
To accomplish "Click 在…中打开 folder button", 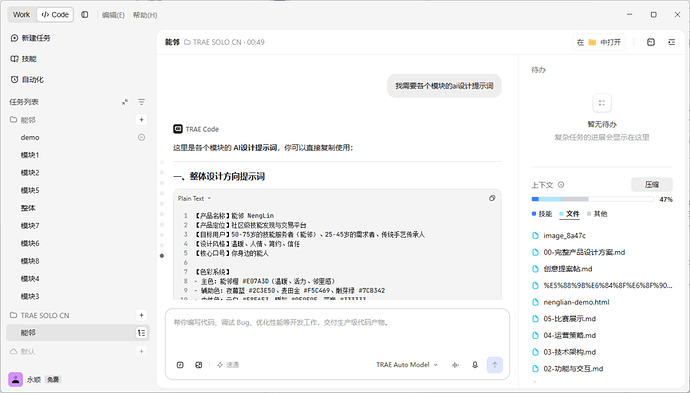I will click(598, 42).
